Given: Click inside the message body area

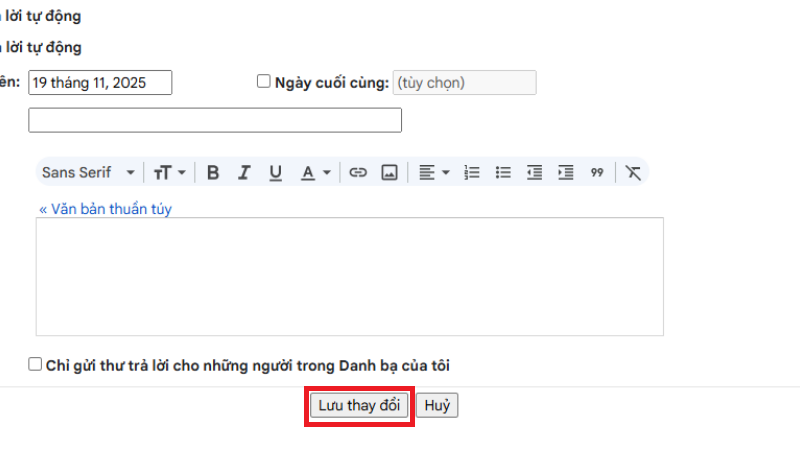Looking at the screenshot, I should (349, 277).
